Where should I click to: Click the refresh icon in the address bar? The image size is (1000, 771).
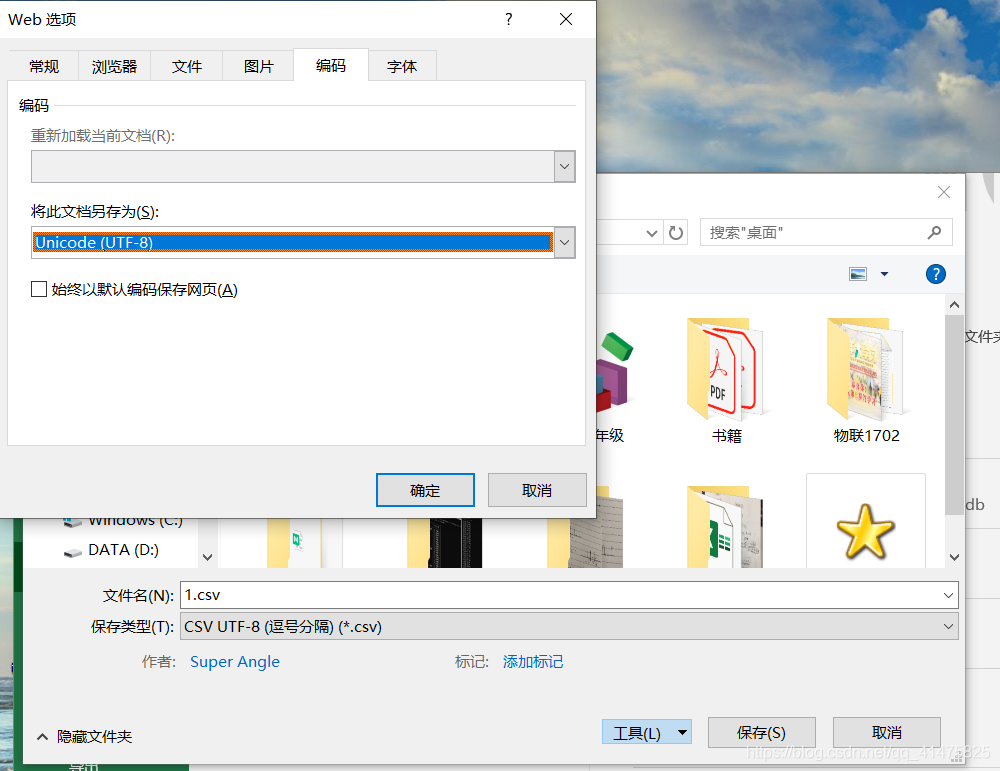click(675, 231)
